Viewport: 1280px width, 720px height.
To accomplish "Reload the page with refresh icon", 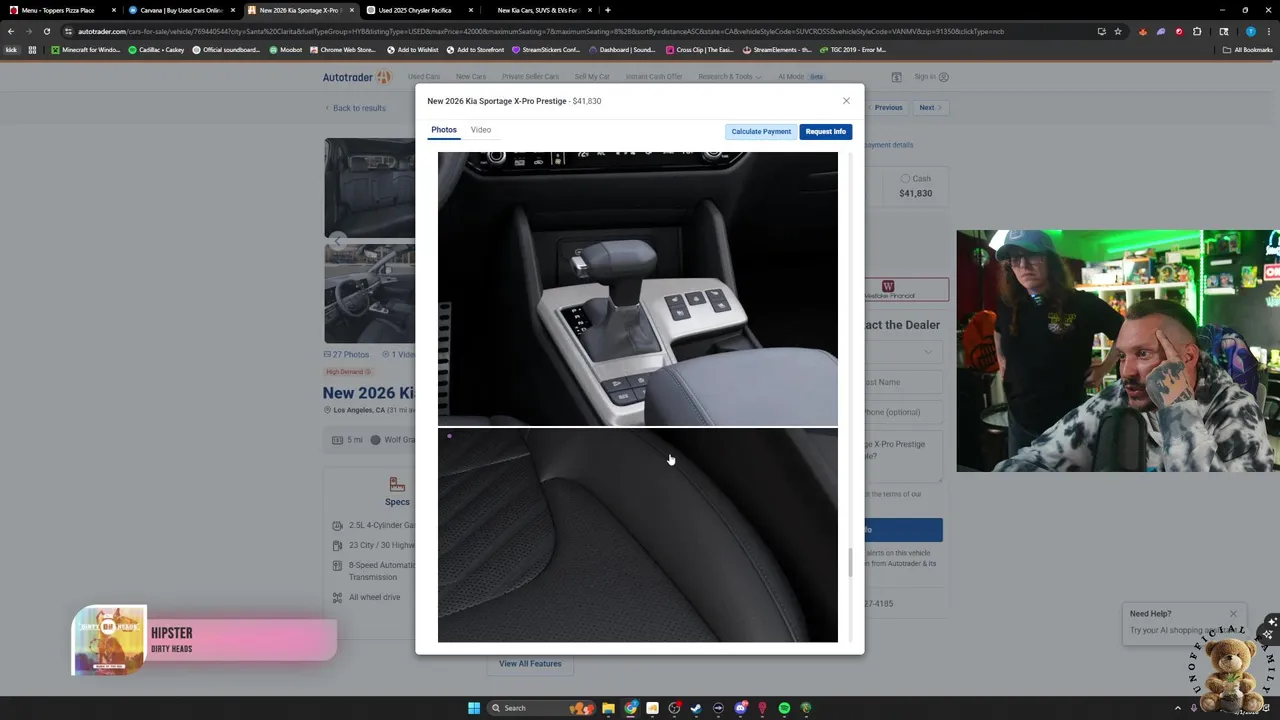I will click(x=47, y=31).
